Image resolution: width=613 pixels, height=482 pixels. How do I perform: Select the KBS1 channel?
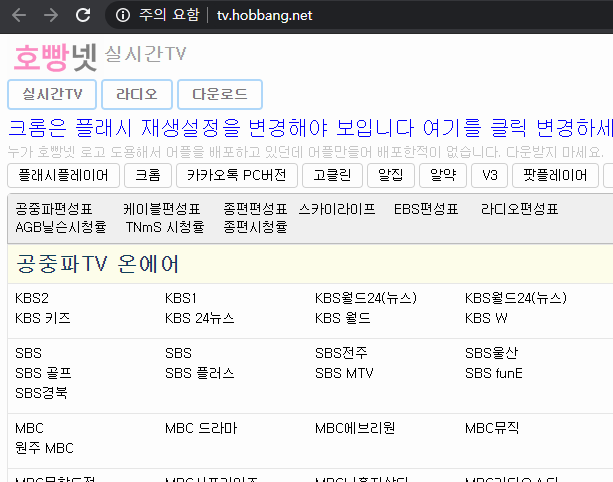(181, 298)
